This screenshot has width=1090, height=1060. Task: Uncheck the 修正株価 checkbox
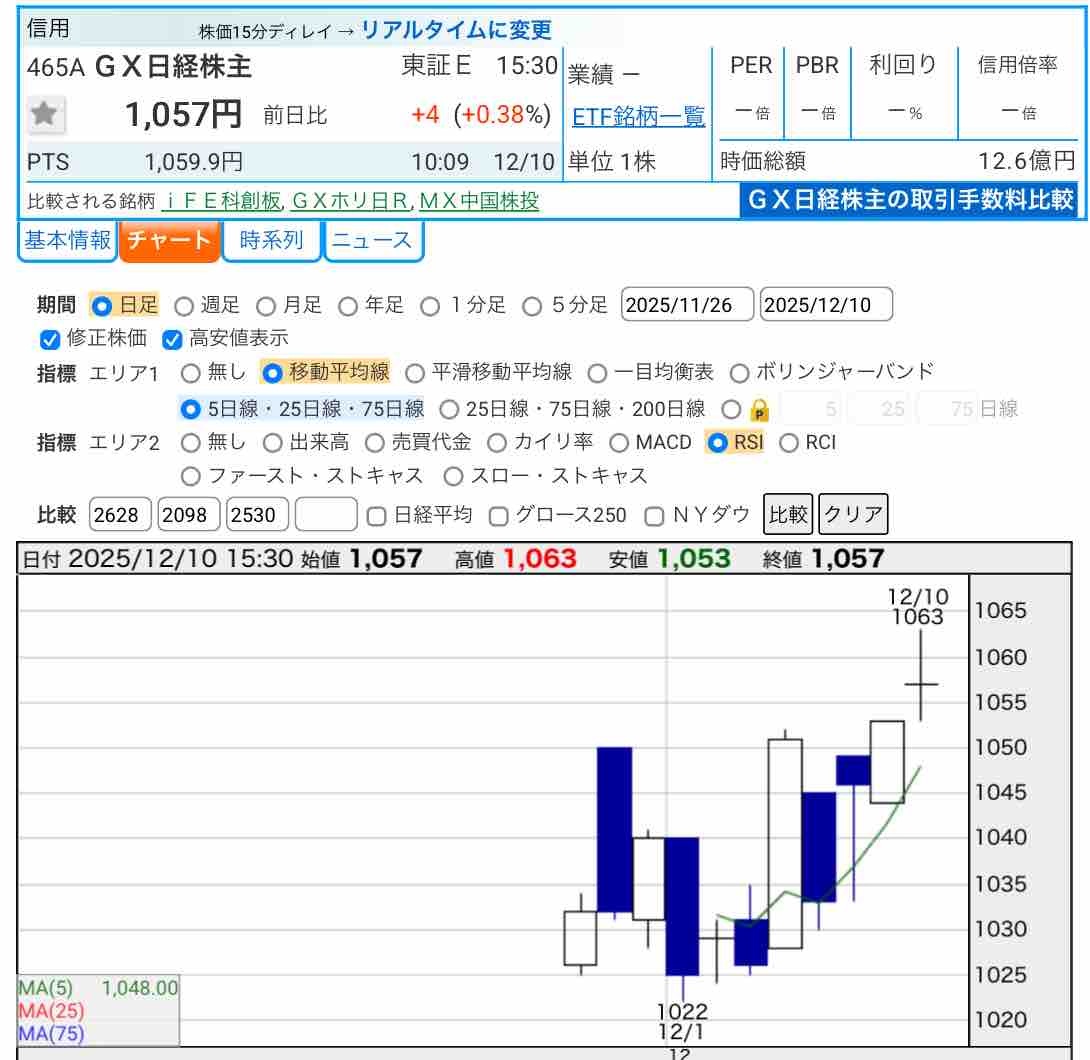(x=48, y=339)
